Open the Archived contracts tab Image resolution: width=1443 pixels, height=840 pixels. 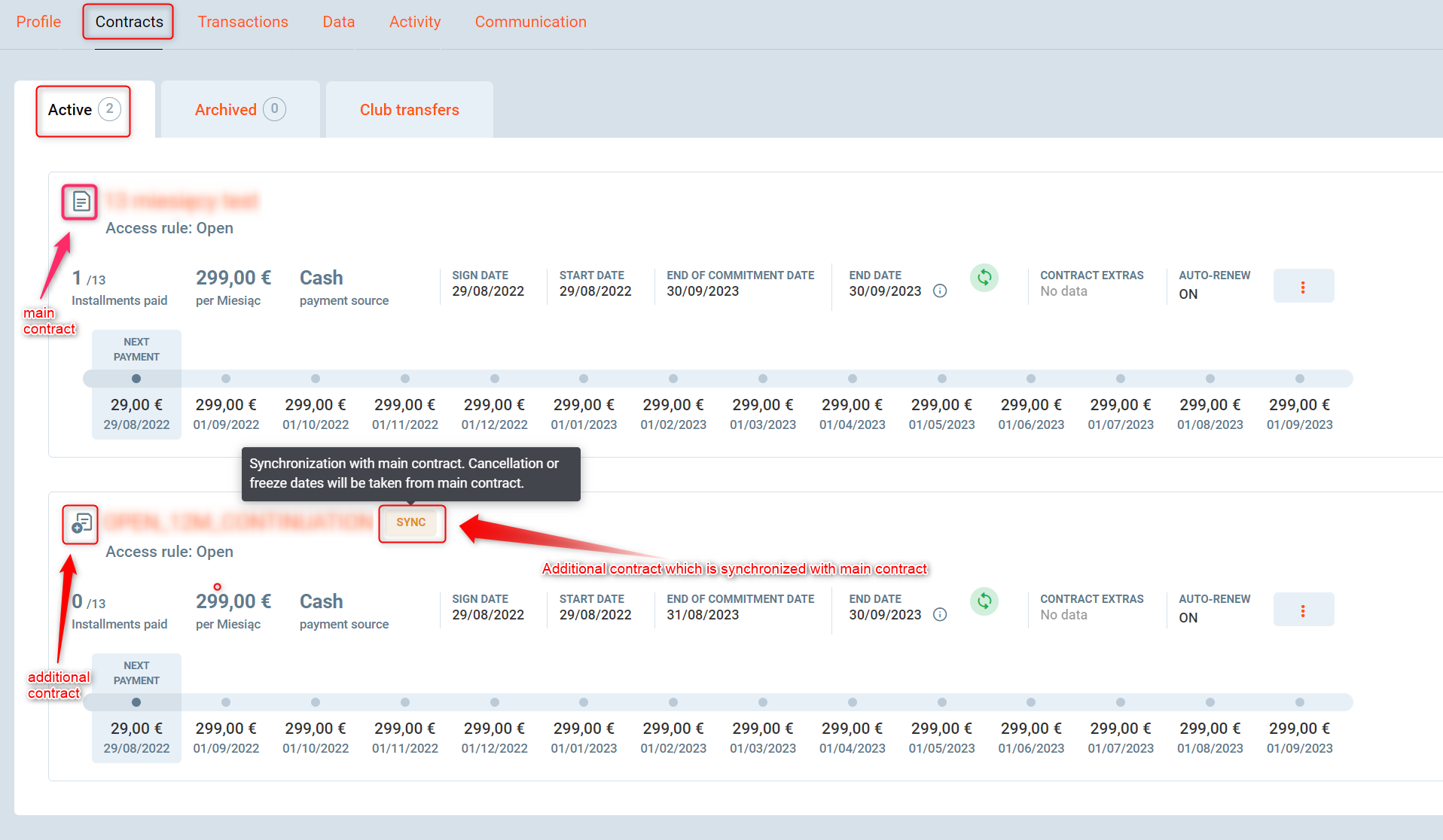[239, 110]
